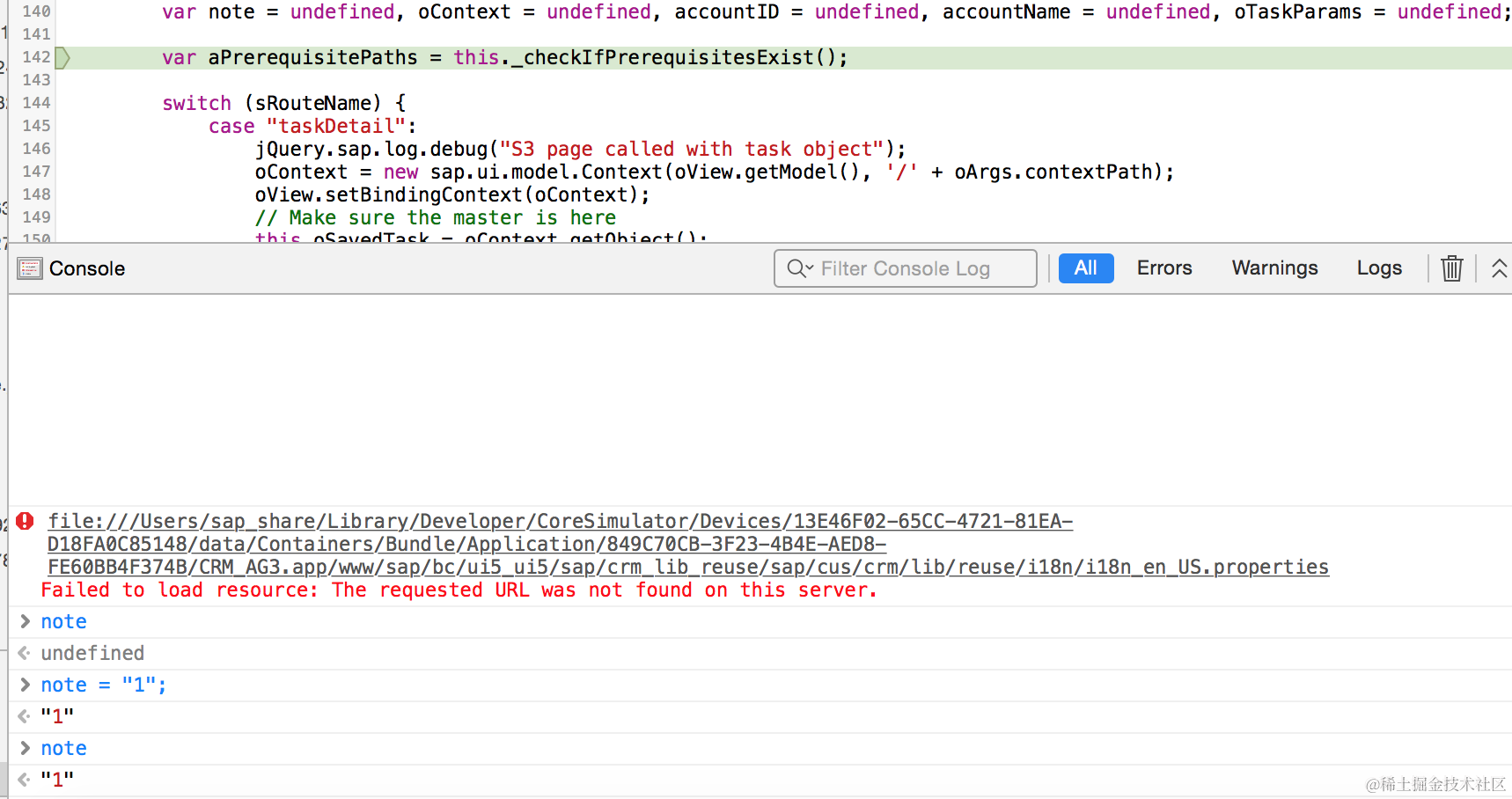
Task: Open the i18n_en_US.properties file link
Action: point(688,544)
